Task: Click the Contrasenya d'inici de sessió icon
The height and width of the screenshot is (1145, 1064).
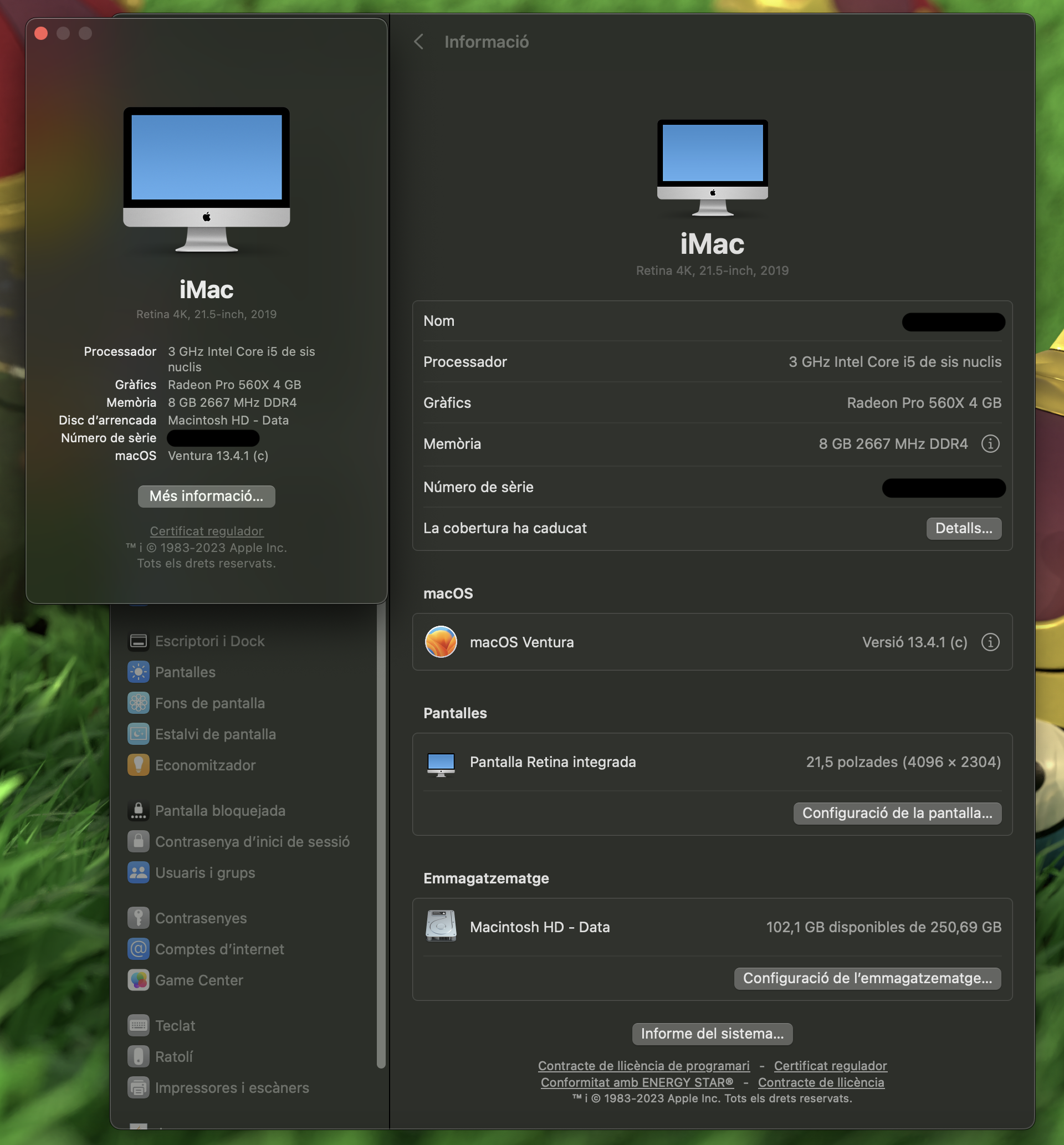Action: point(138,842)
